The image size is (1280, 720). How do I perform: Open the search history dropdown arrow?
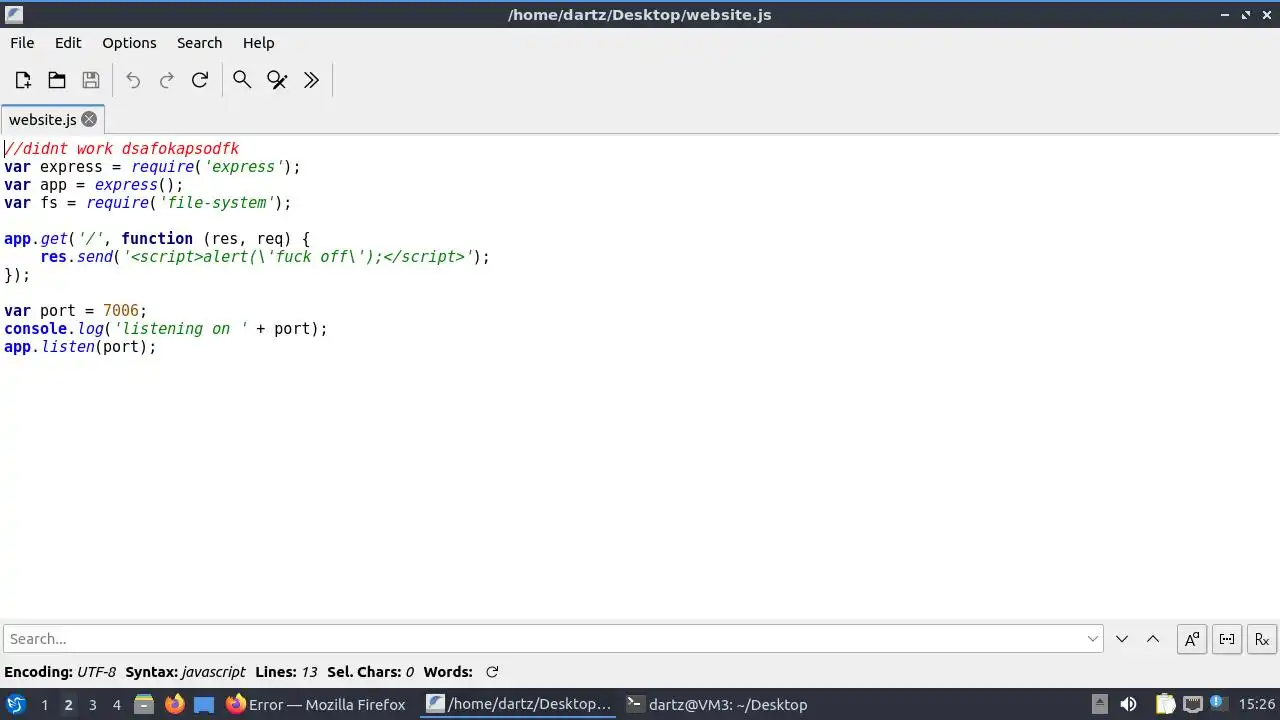pos(1093,639)
